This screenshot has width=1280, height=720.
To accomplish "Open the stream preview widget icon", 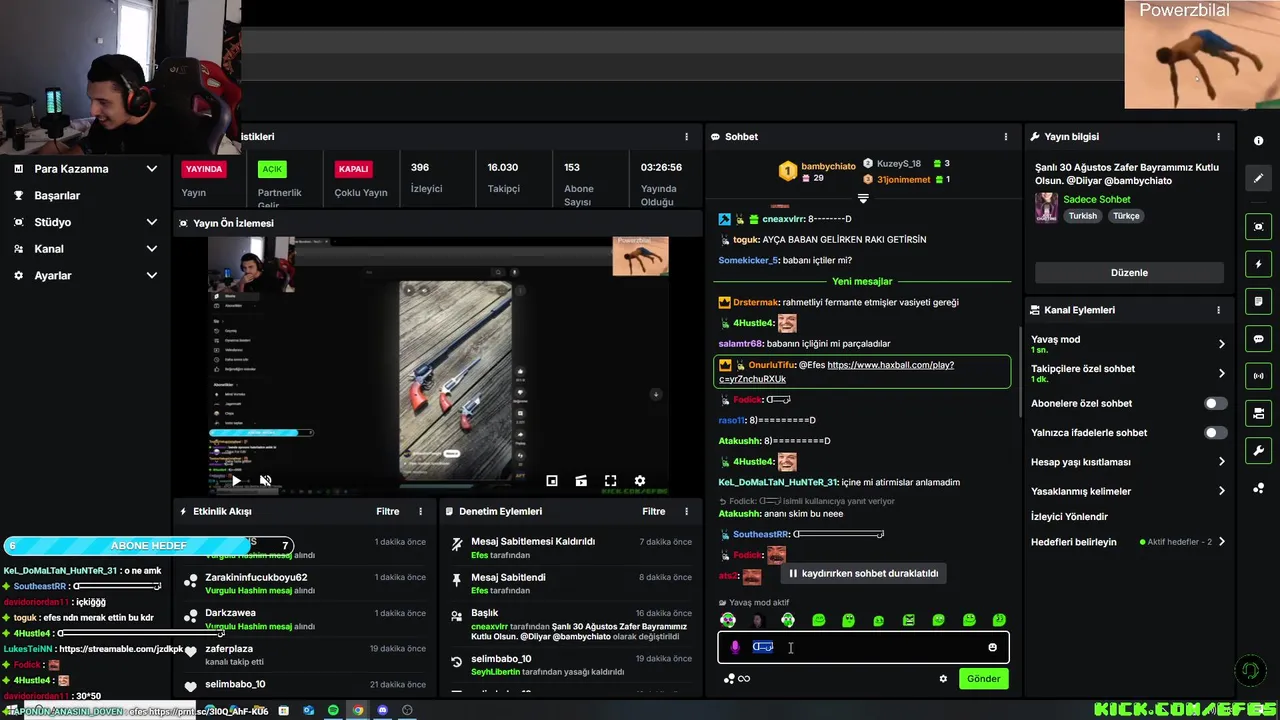I will pyautogui.click(x=1258, y=227).
